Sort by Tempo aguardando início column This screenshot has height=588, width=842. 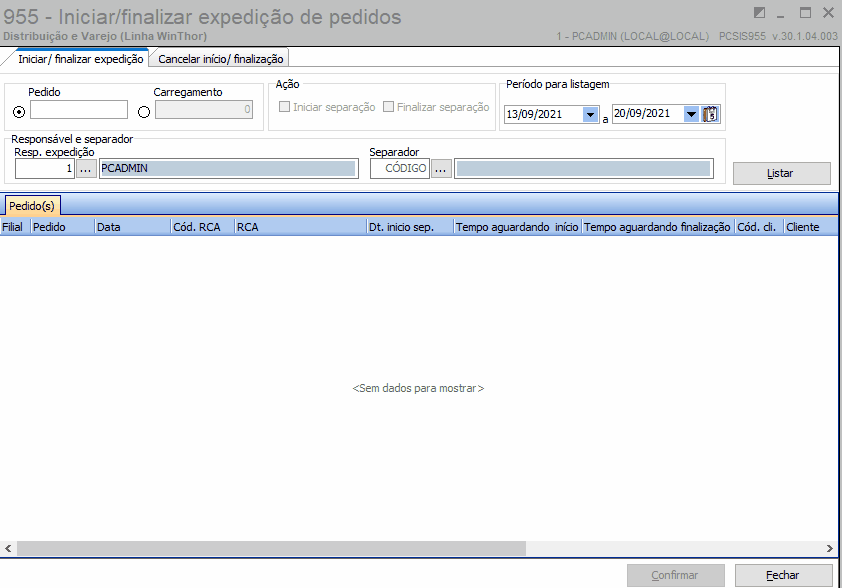coord(518,227)
